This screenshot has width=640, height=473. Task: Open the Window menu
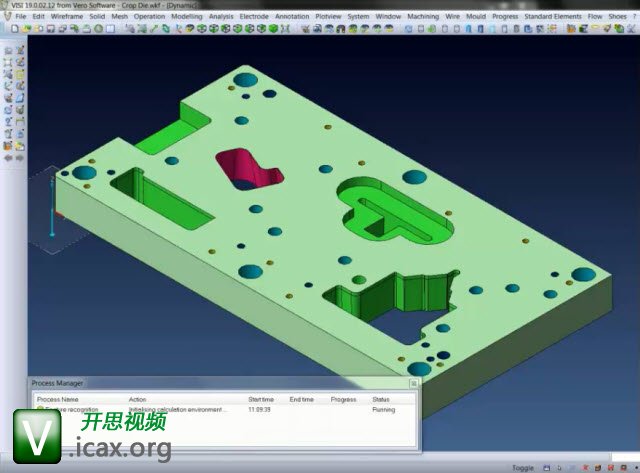coord(388,17)
